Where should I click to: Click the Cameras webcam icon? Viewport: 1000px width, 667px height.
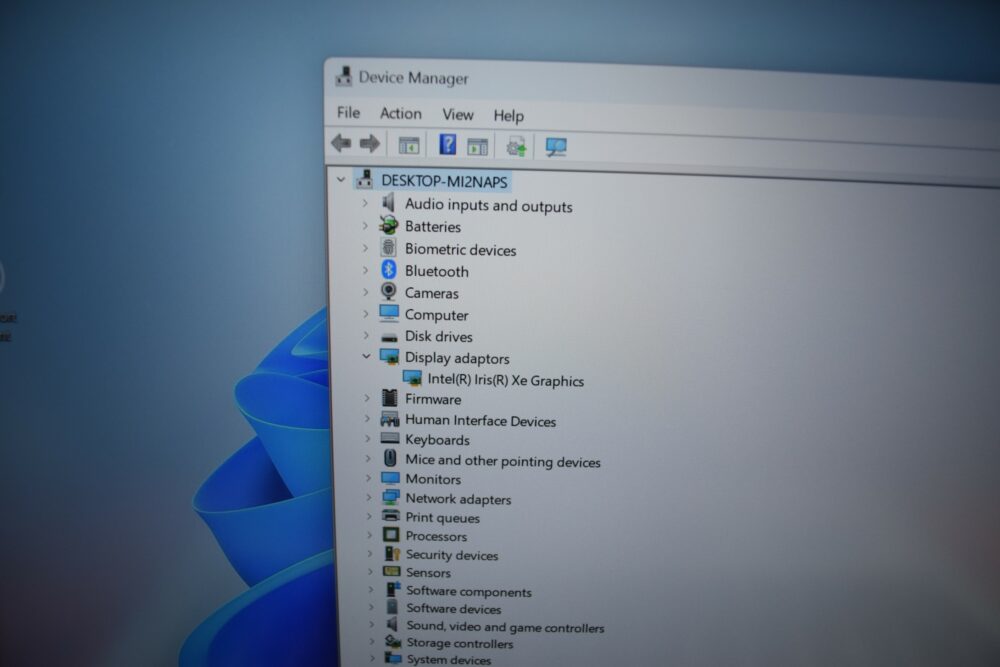pos(388,291)
